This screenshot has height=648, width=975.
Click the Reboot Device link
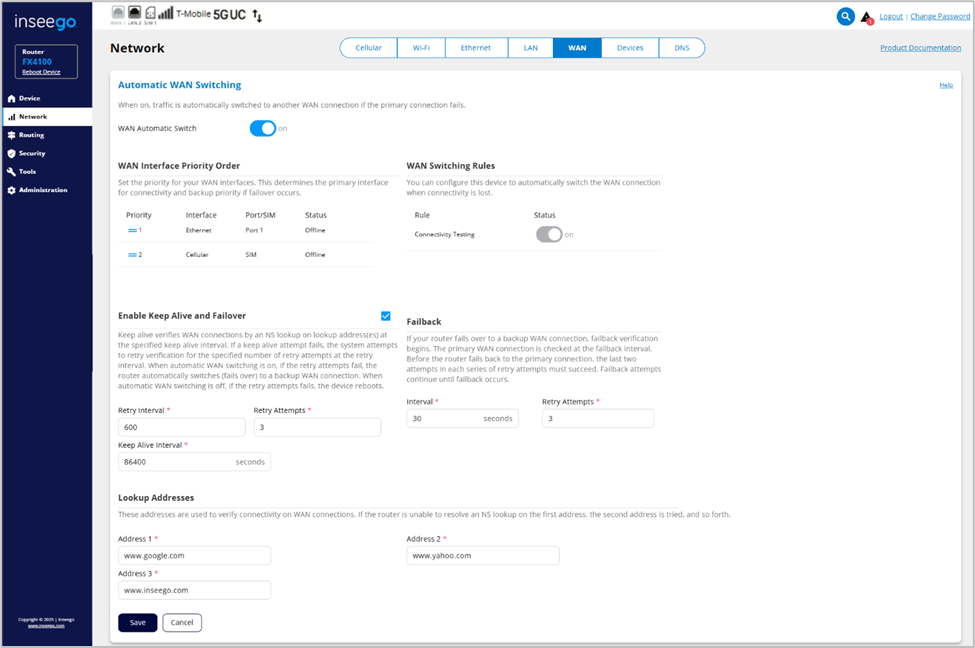coord(41,72)
